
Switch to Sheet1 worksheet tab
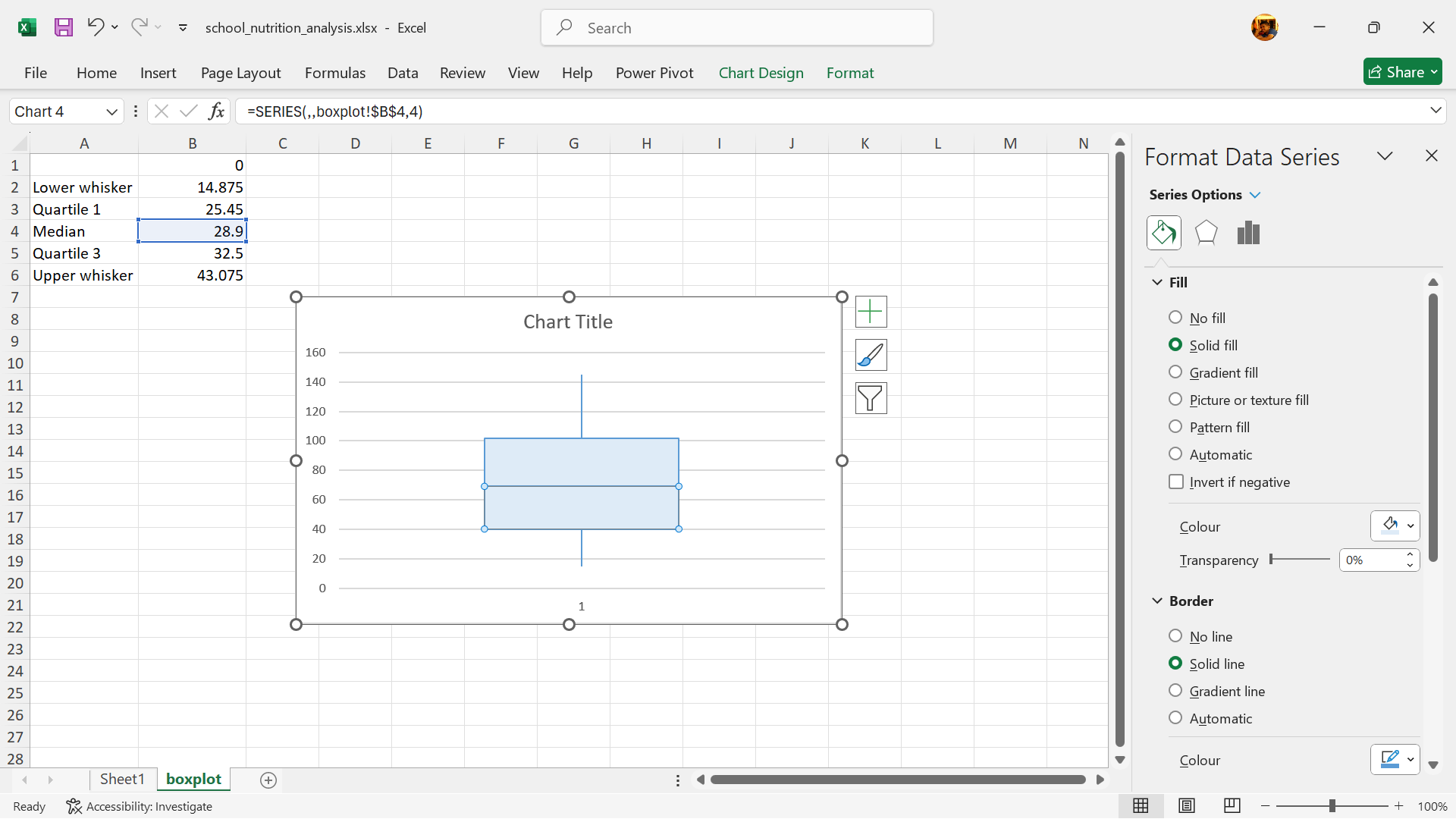[x=122, y=780]
